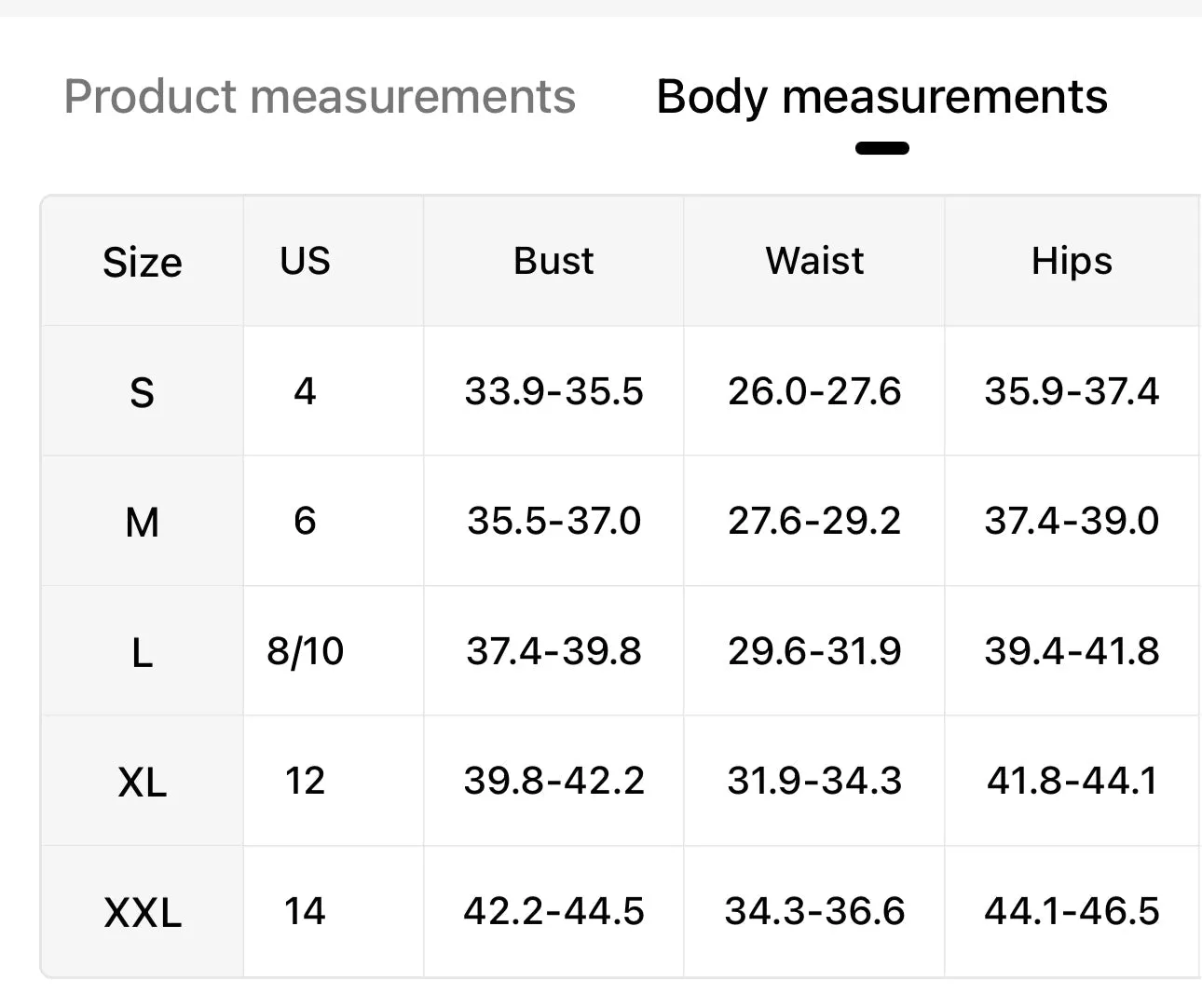Click the Bust column header
The width and height of the screenshot is (1202, 1008).
(553, 261)
